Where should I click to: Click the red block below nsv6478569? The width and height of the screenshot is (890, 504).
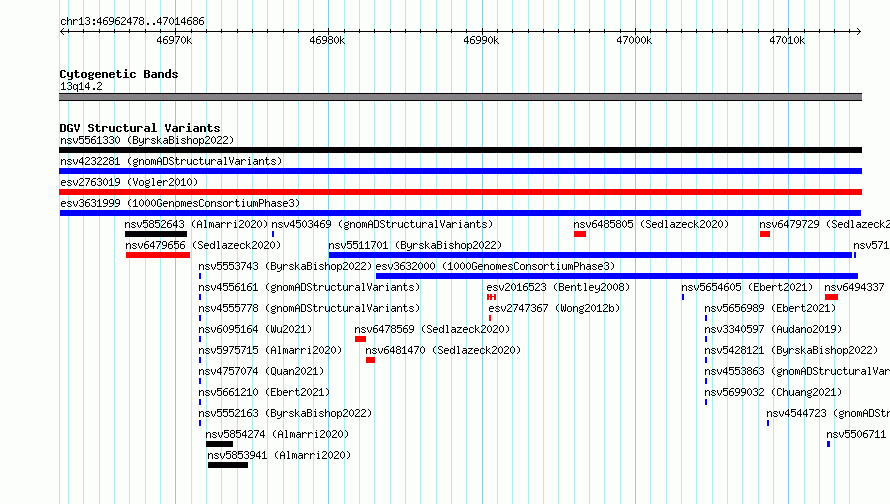click(x=360, y=339)
